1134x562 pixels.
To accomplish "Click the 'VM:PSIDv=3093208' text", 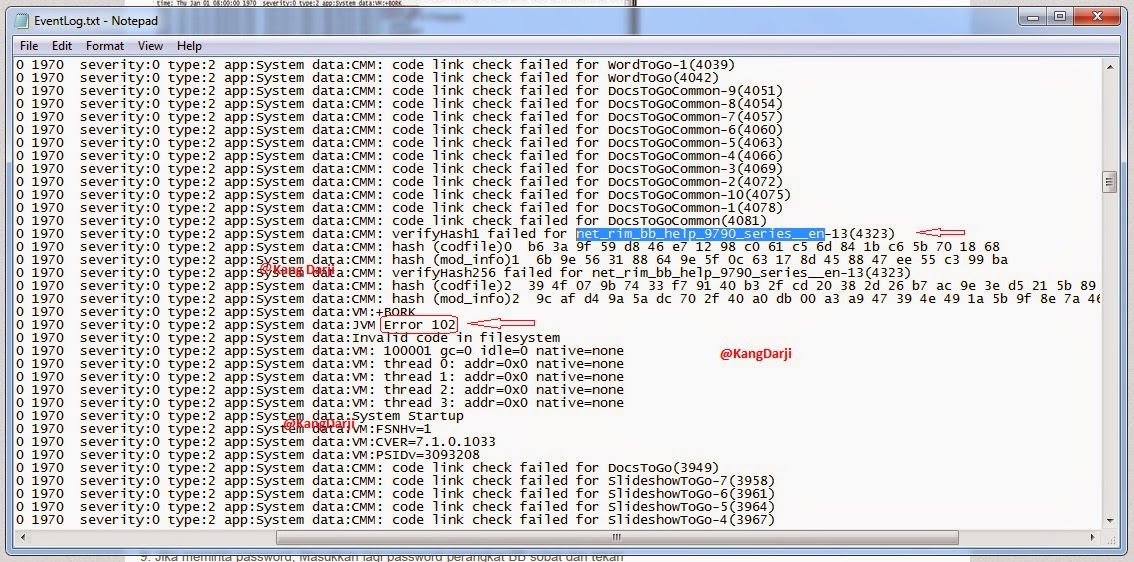I will (415, 455).
